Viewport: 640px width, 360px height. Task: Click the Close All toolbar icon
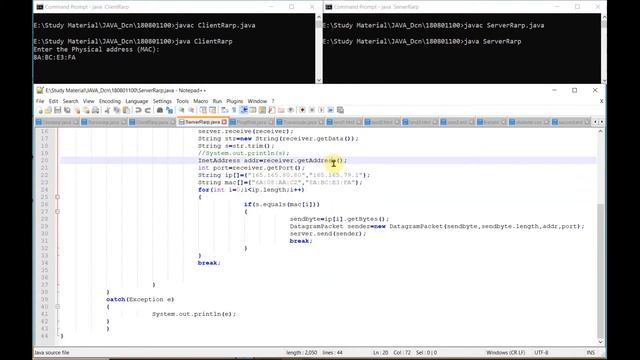(x=87, y=110)
